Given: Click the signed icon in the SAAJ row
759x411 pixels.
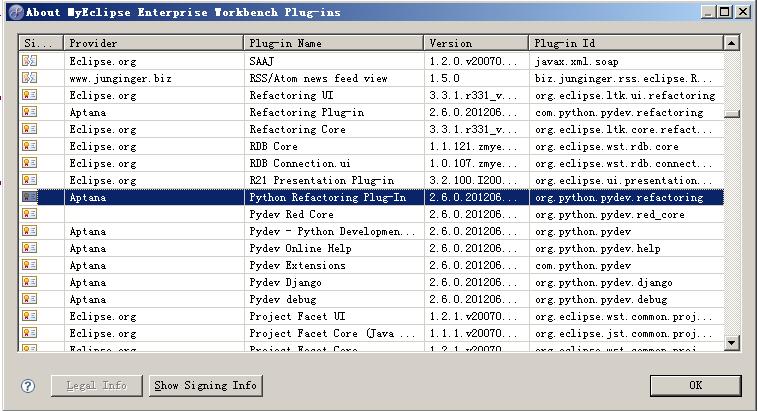Looking at the screenshot, I should coord(29,61).
